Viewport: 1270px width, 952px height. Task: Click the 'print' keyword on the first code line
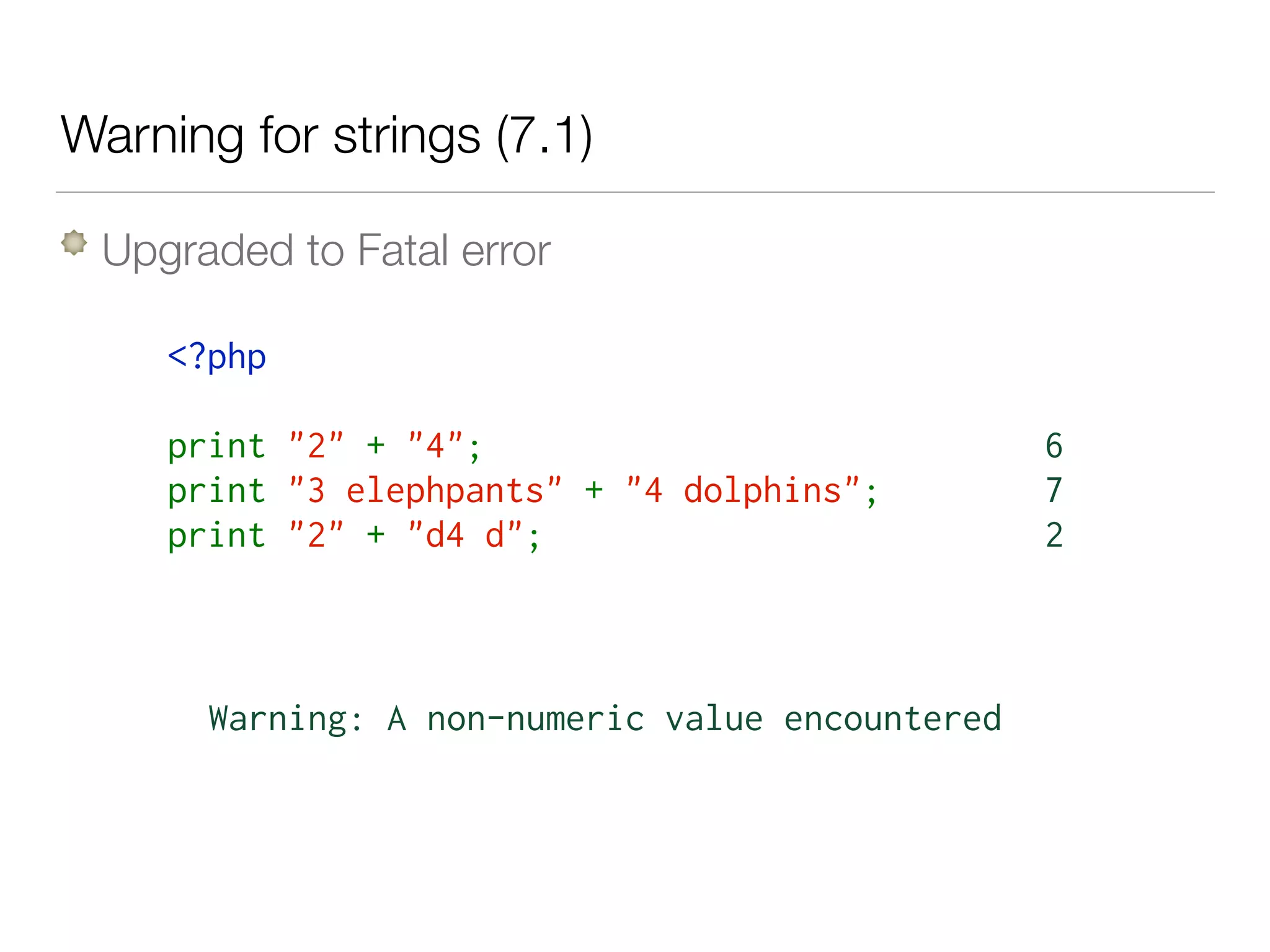(x=216, y=447)
